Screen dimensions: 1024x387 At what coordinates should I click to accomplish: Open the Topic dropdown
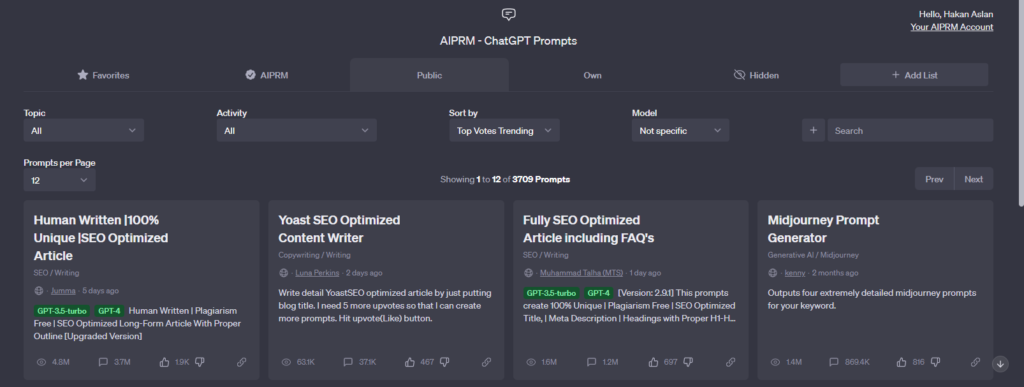(x=84, y=131)
